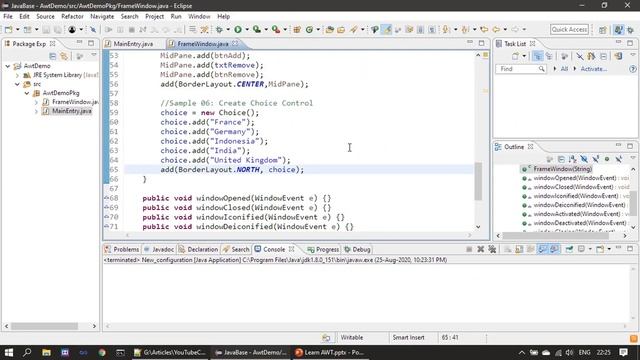
Task: Click the Run with Coverage toolbar icon
Action: click(256, 29)
